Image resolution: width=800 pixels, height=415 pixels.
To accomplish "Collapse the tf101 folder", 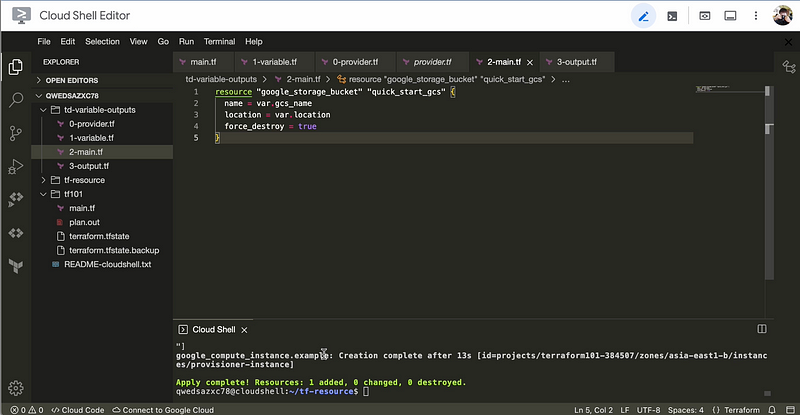I will click(x=102, y=194).
